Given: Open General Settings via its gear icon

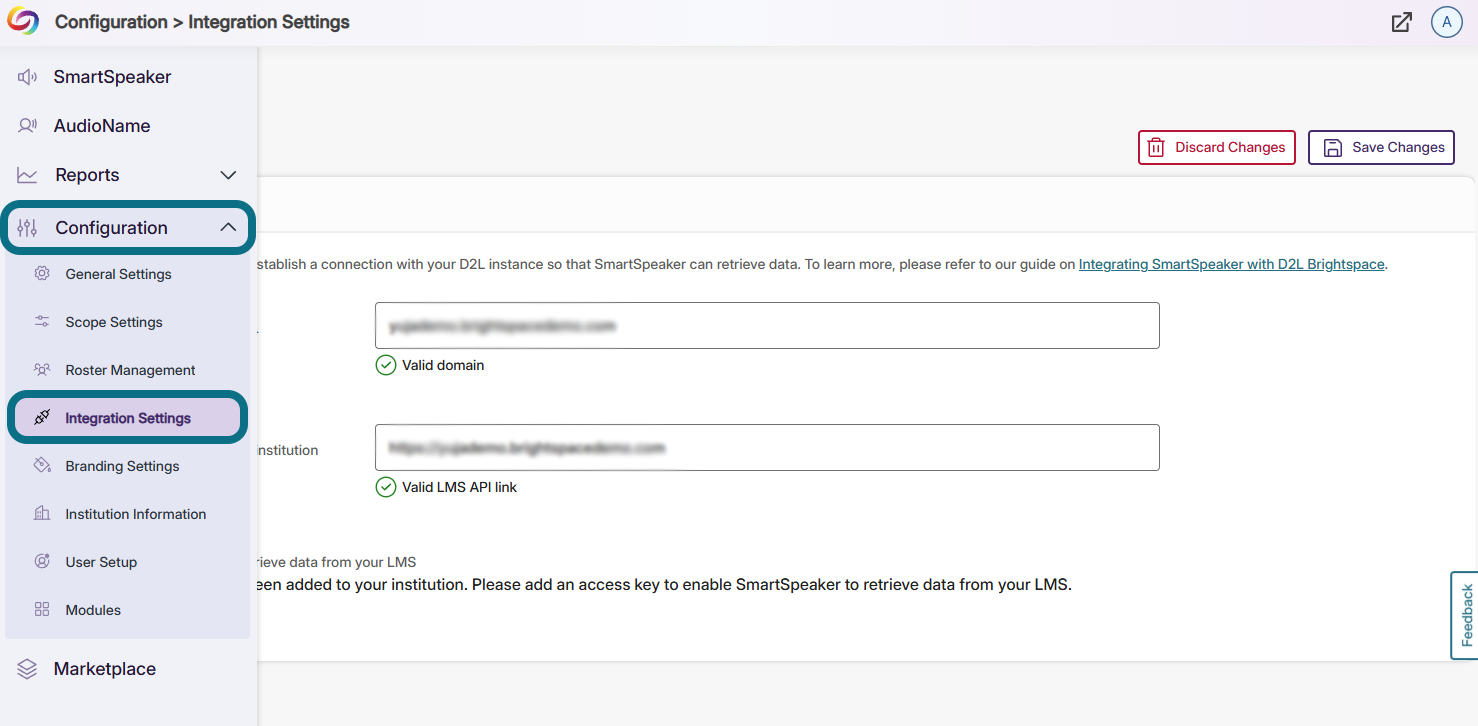Looking at the screenshot, I should (x=40, y=273).
